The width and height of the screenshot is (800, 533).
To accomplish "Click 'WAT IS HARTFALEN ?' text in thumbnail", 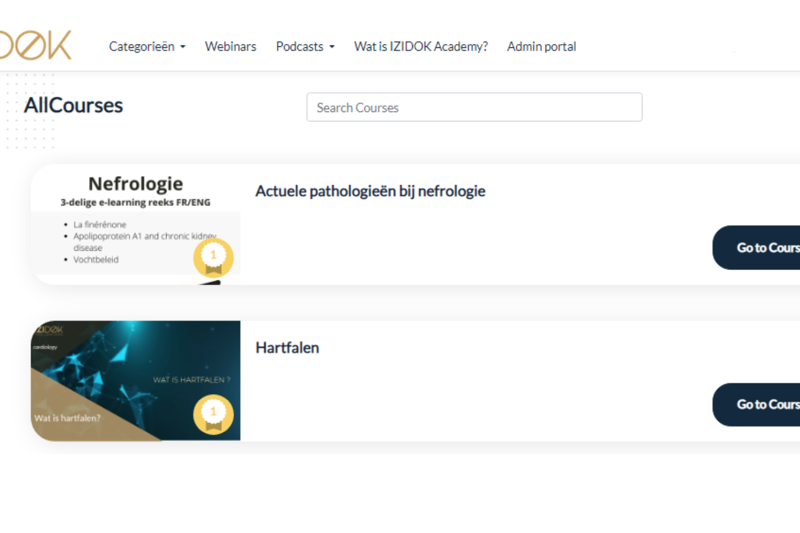I will tap(191, 380).
